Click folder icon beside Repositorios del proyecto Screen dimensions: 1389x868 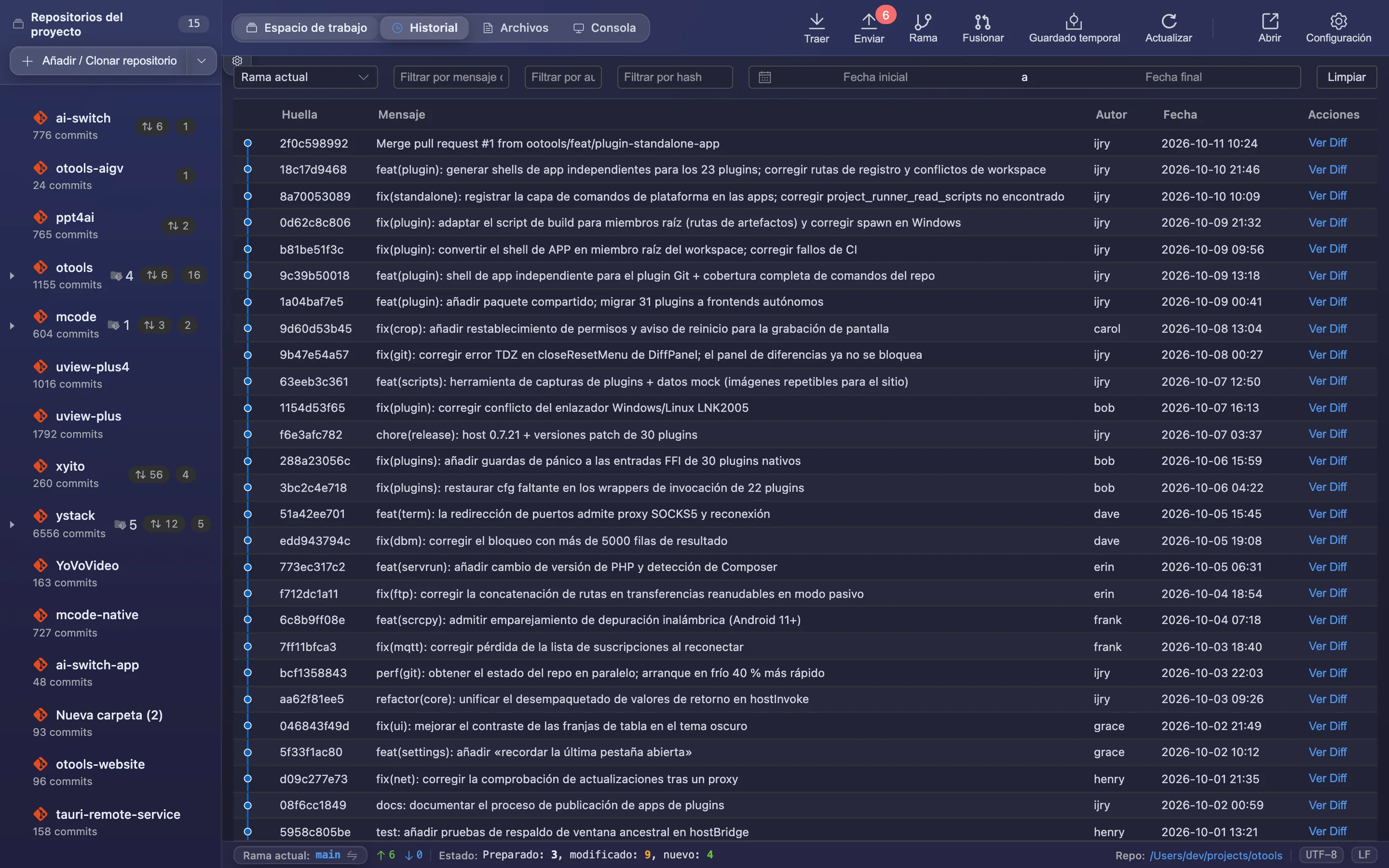pyautogui.click(x=18, y=24)
